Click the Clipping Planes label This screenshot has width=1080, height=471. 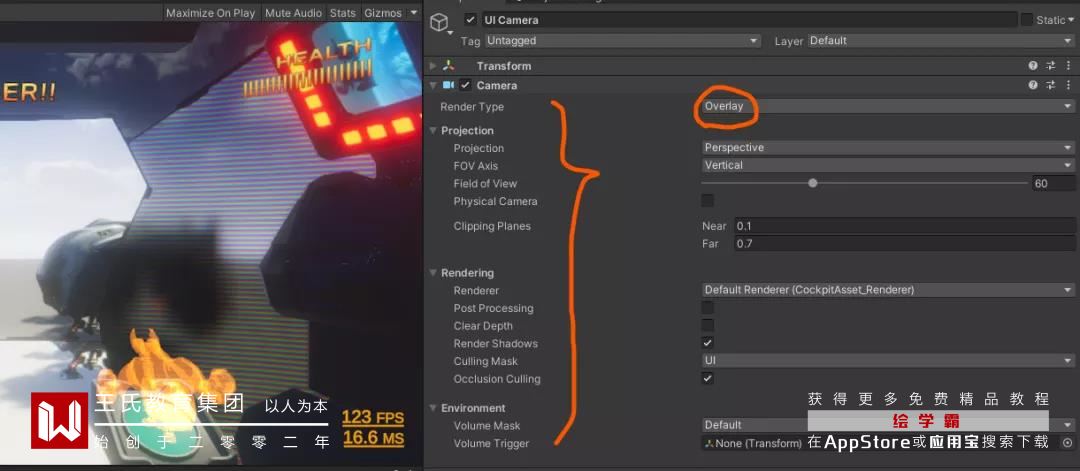point(492,226)
